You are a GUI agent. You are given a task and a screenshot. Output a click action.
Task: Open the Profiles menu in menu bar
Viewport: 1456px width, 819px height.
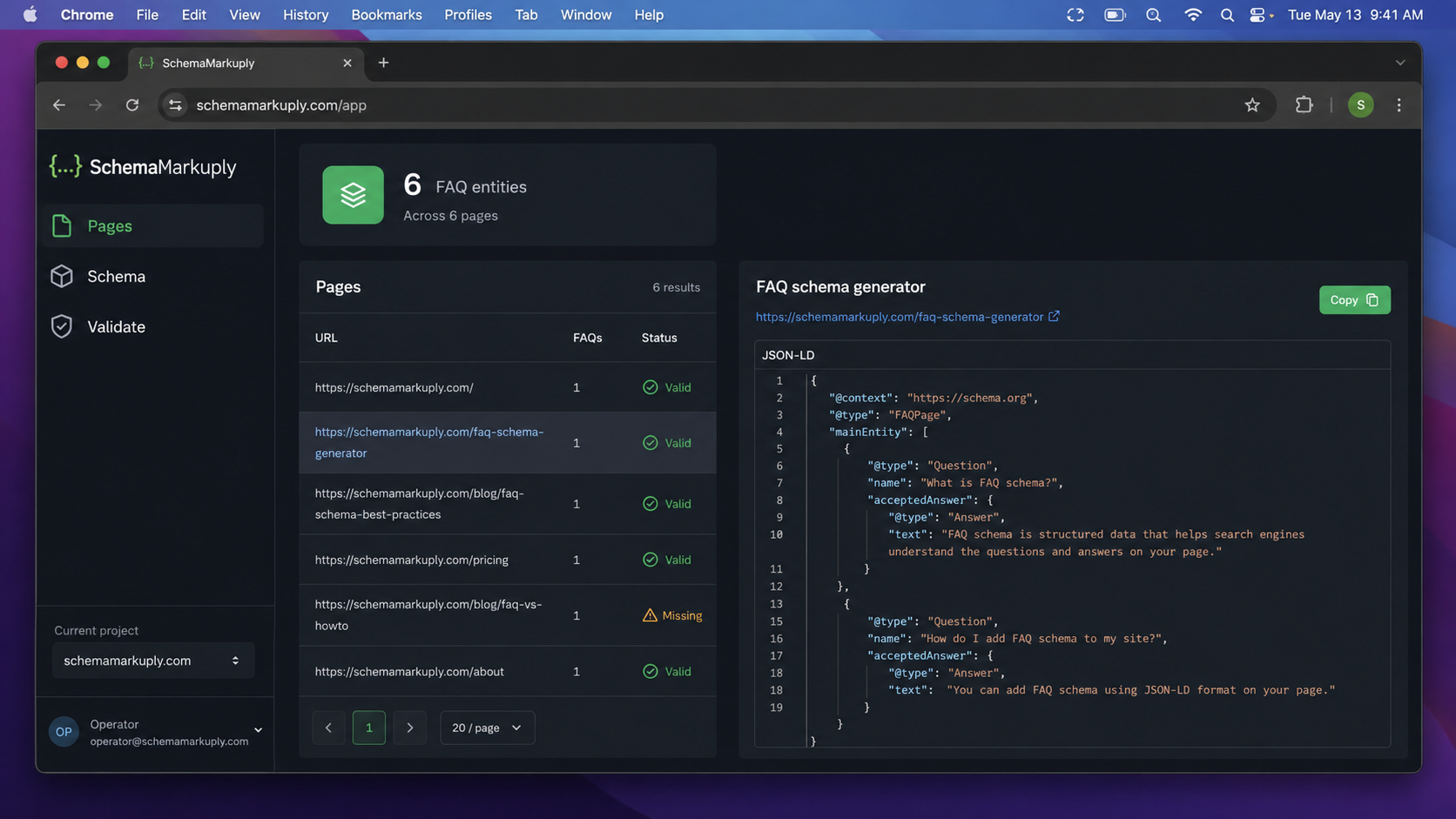[x=468, y=15]
